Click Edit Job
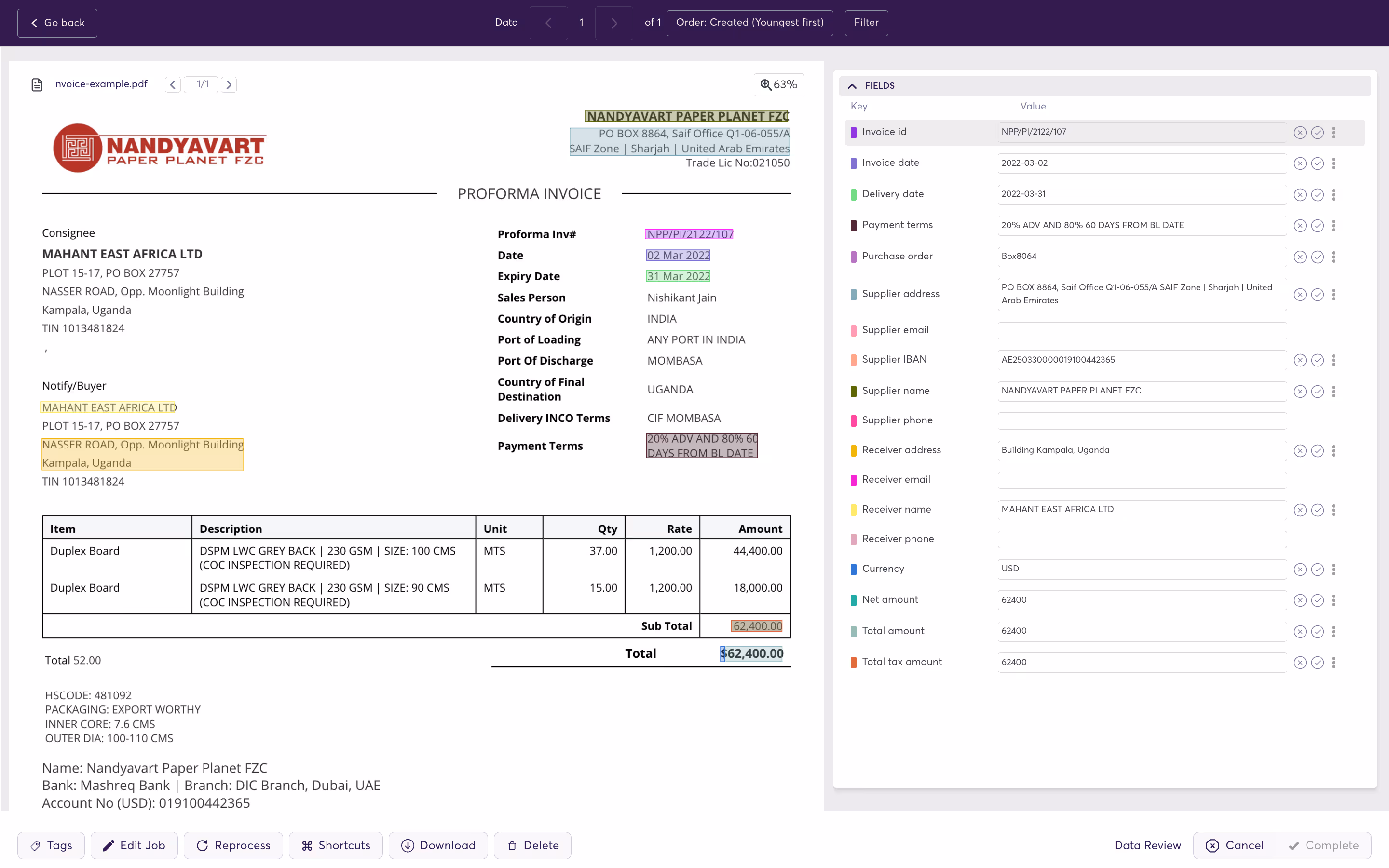This screenshot has width=1389, height=868. (x=134, y=845)
